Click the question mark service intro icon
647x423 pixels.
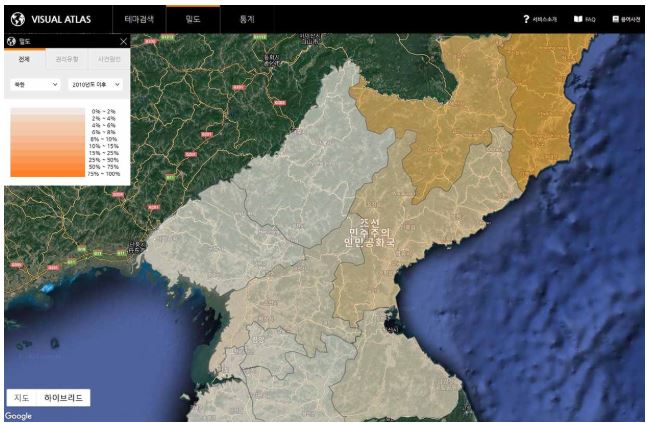tap(526, 19)
